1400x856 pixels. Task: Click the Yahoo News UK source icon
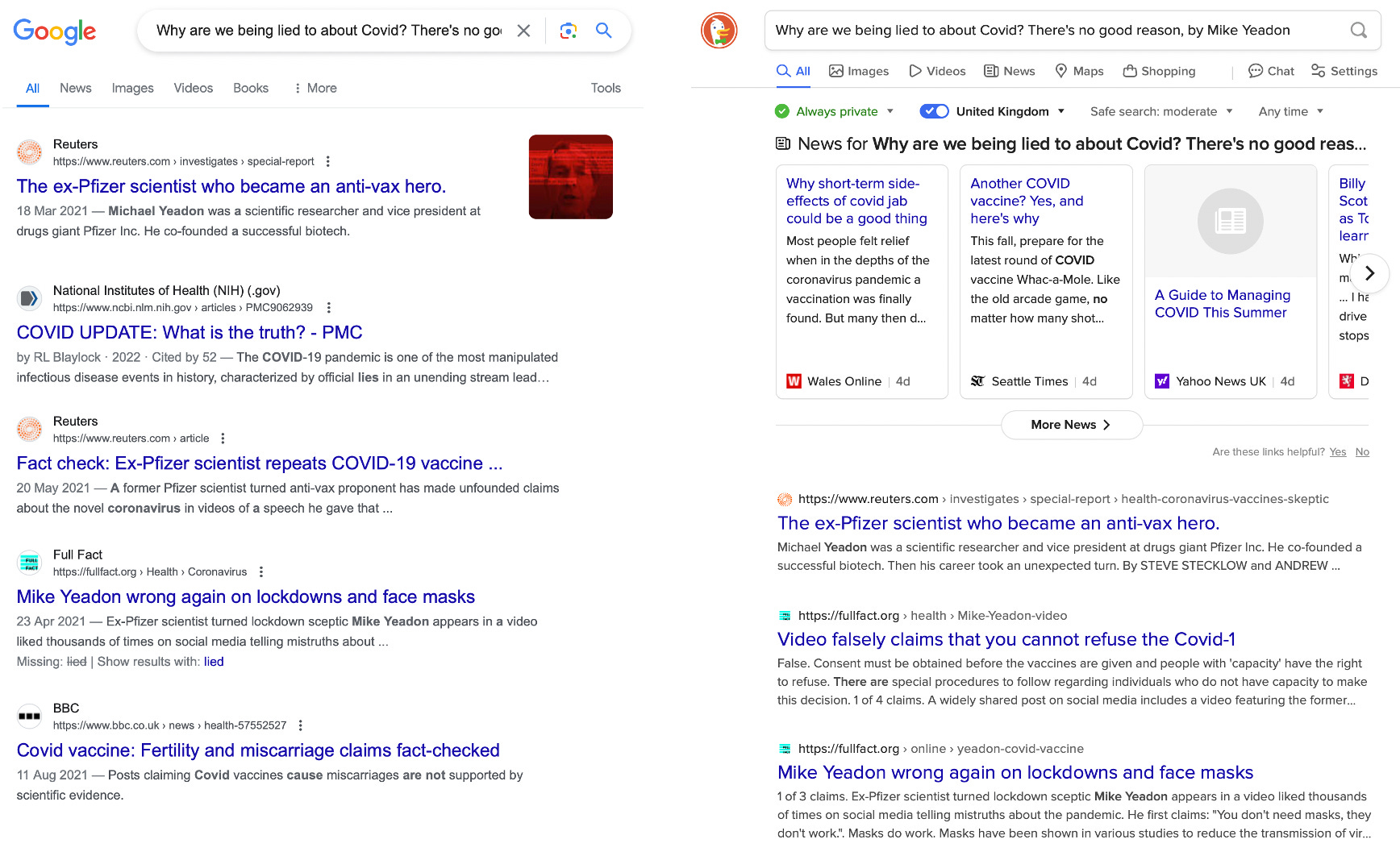coord(1162,381)
